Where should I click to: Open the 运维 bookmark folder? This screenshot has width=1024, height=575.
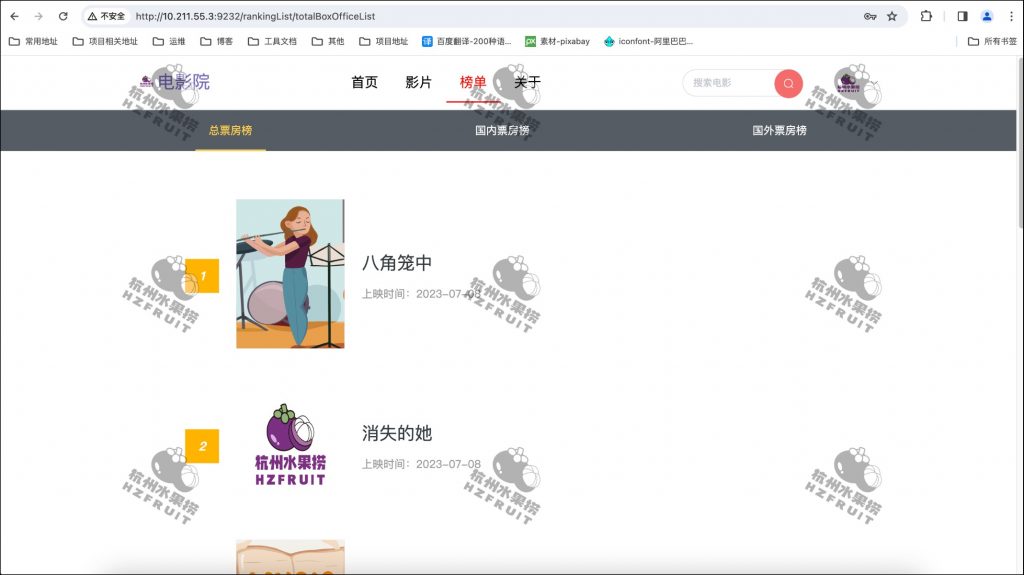click(169, 41)
